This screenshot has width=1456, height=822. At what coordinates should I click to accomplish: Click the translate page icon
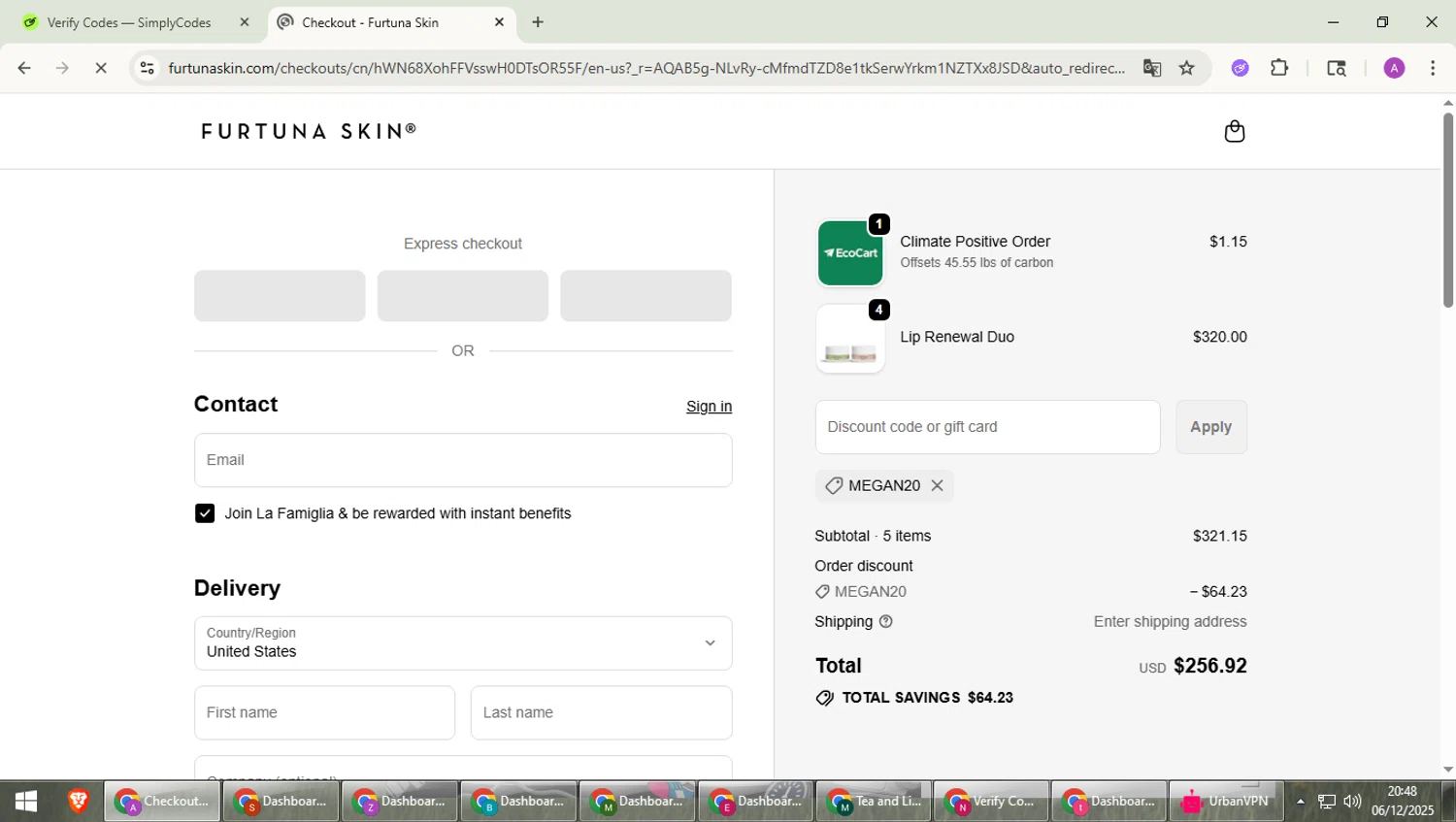[1152, 68]
